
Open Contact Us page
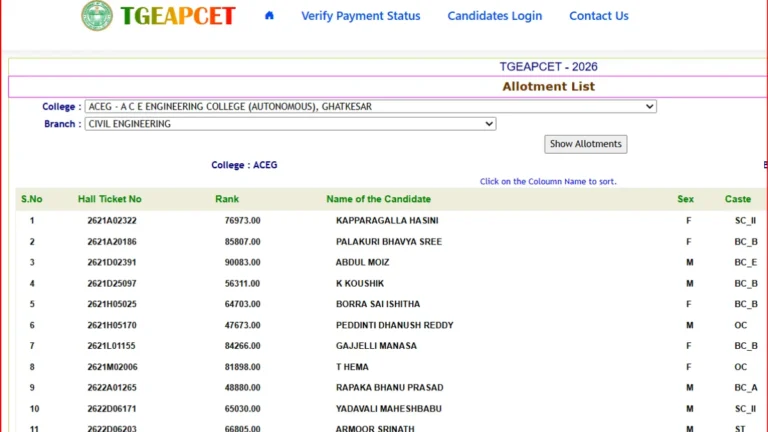click(x=599, y=16)
